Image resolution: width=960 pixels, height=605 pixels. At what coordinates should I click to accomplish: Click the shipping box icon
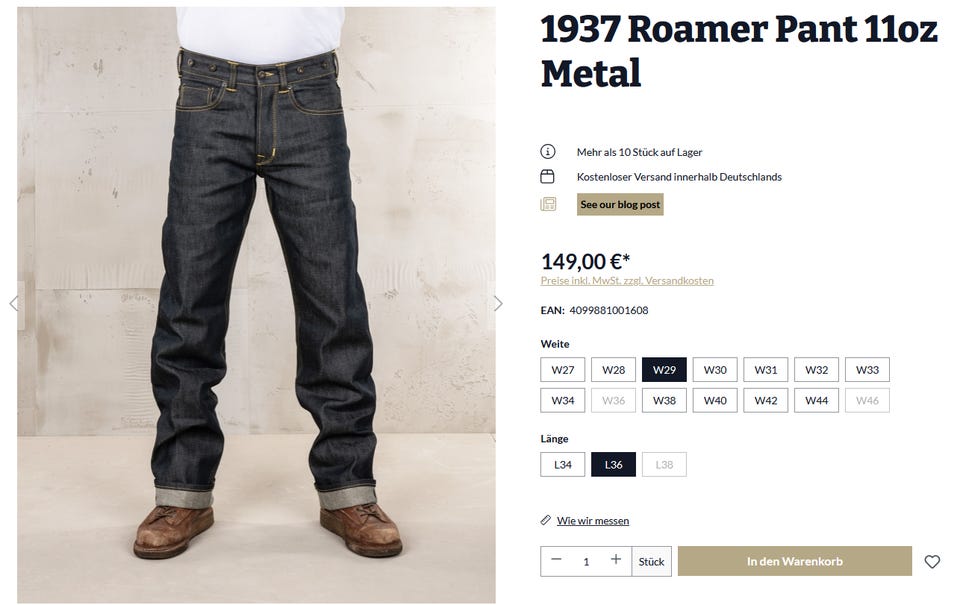click(x=548, y=177)
